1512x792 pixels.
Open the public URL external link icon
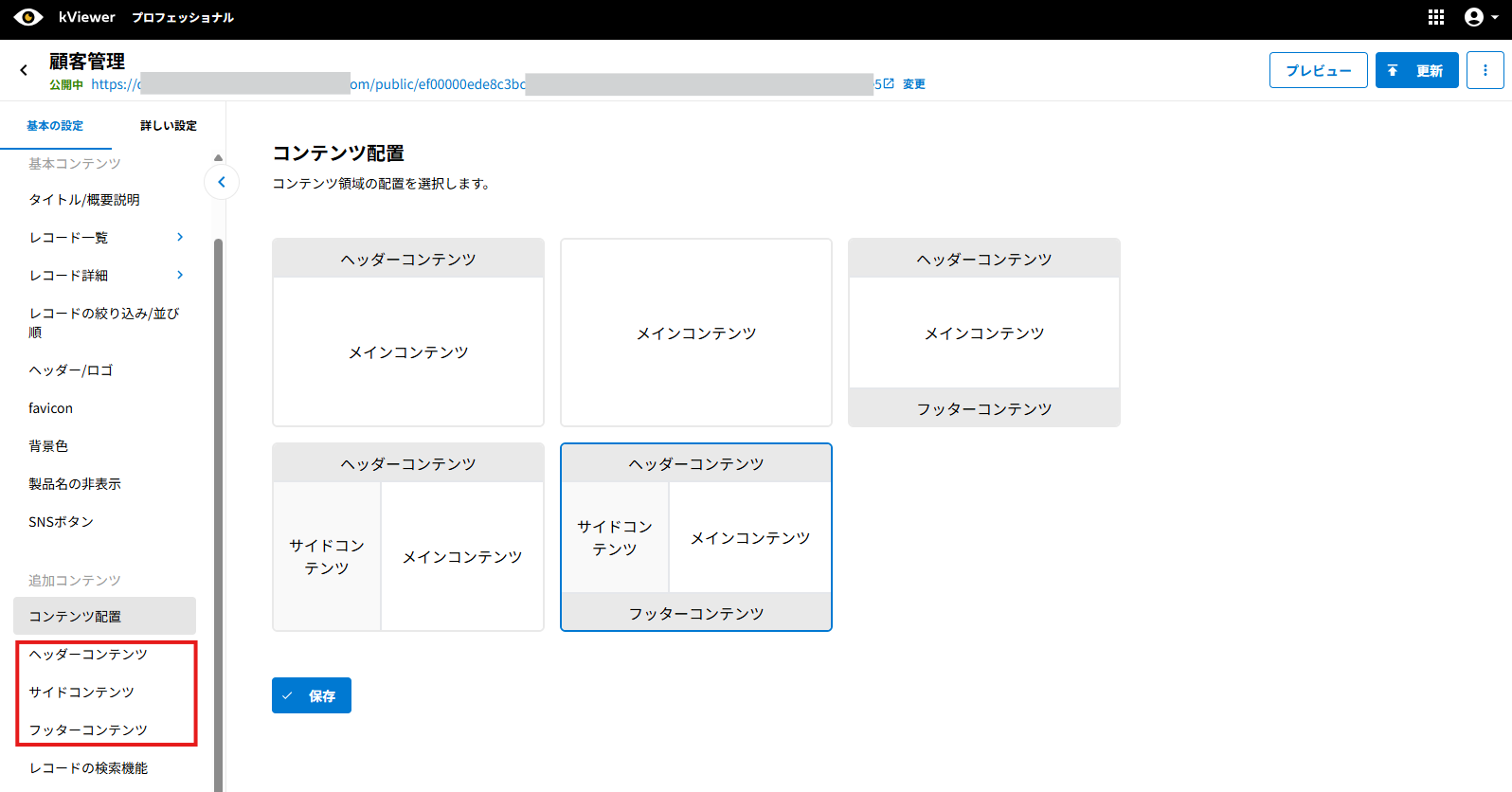[x=889, y=83]
